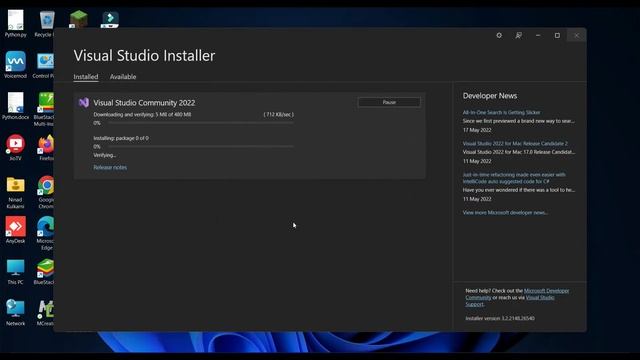
Task: Launch AnyDesk from the desktop
Action: [16, 230]
